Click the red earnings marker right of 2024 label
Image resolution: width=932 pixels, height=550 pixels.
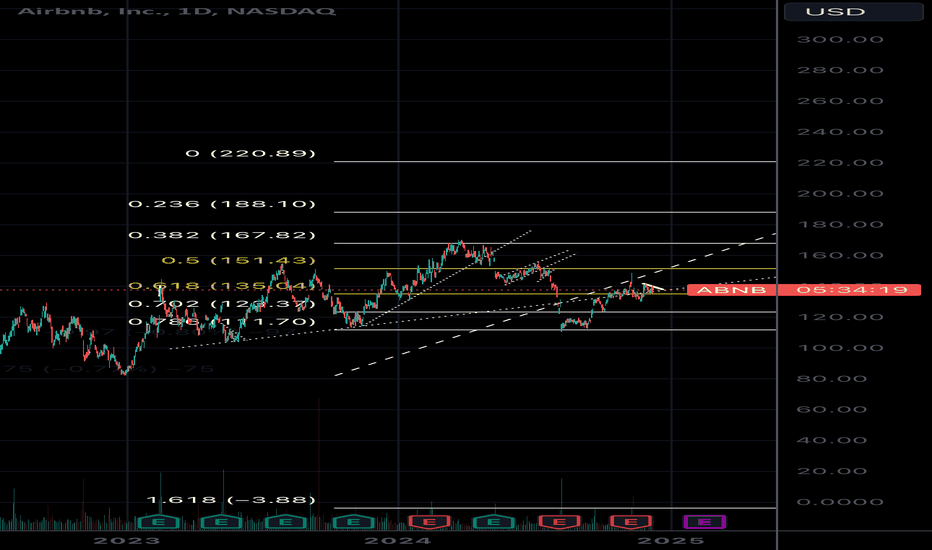click(x=429, y=522)
